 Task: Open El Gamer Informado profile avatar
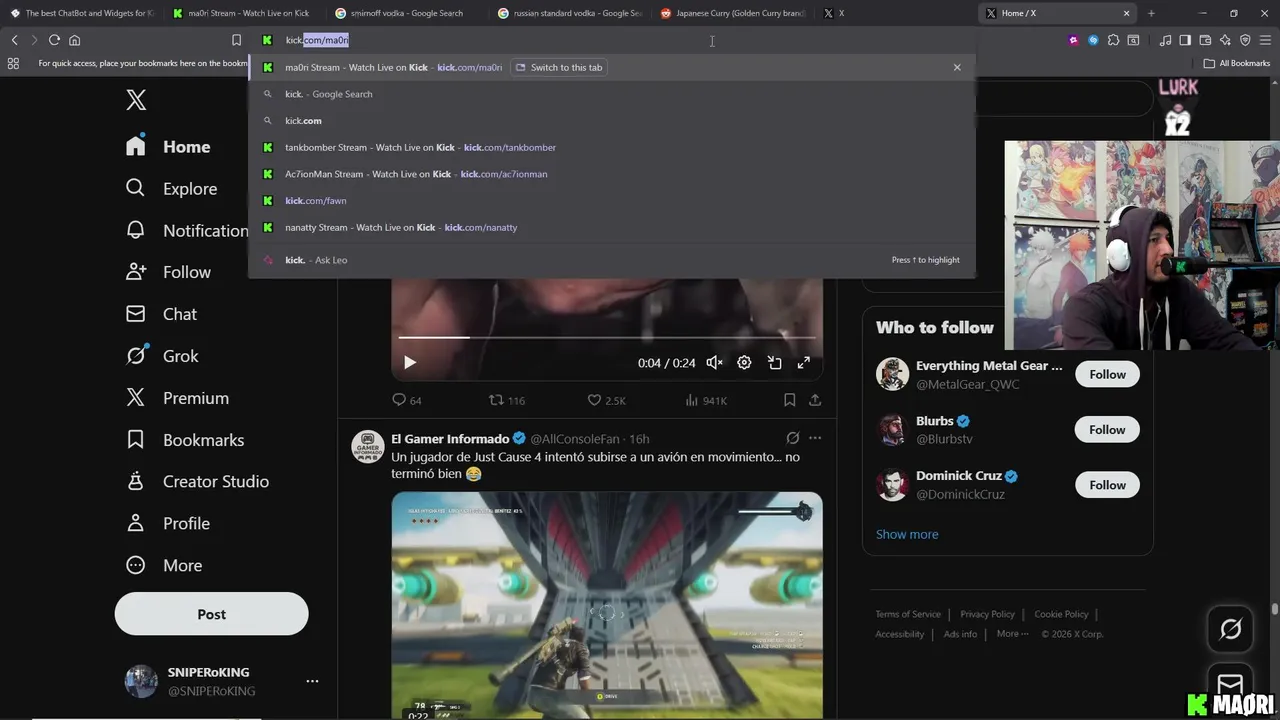pos(368,446)
